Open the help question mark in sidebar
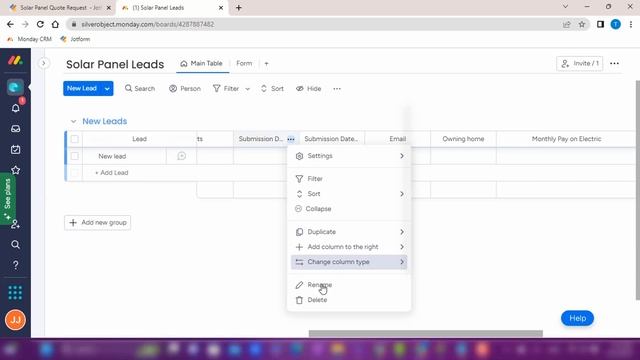Viewport: 640px width, 360px height. point(16,265)
